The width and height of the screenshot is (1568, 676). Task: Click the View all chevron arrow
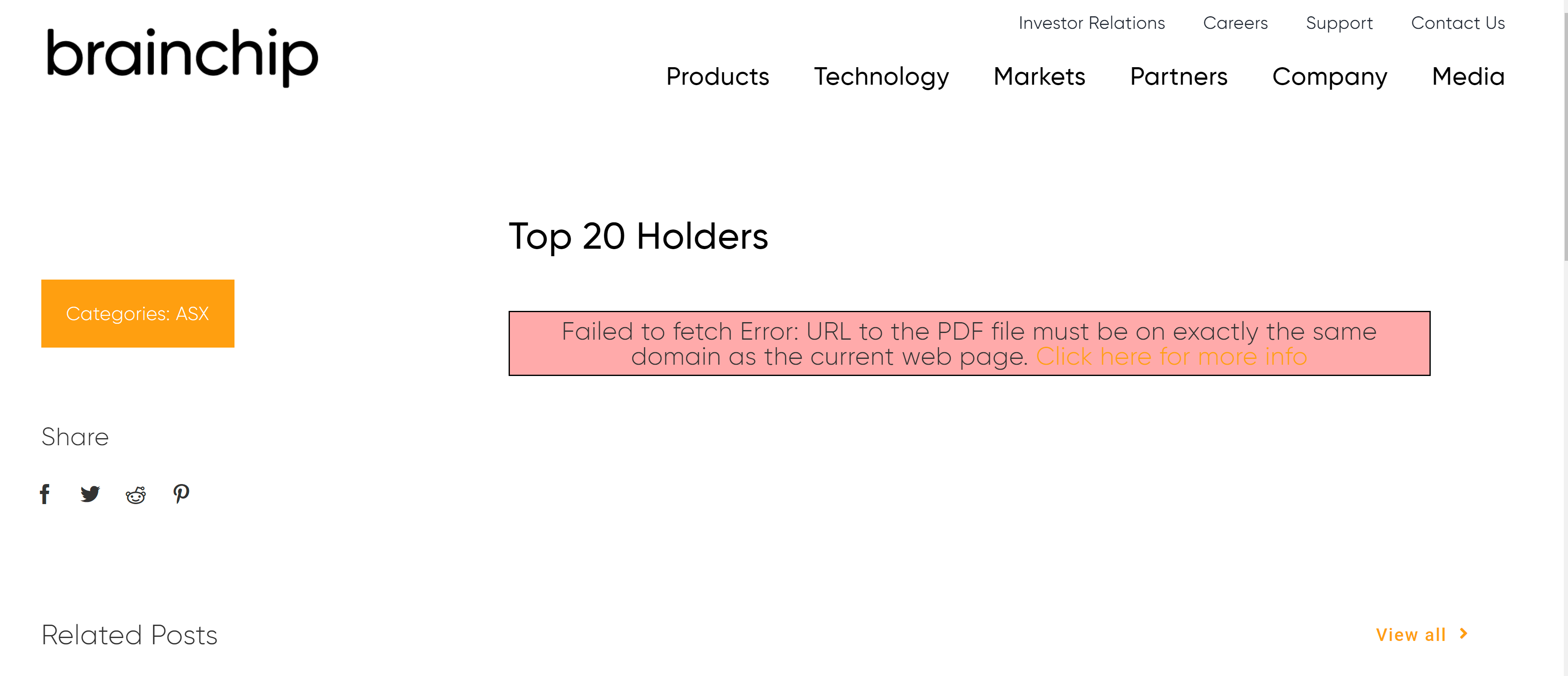click(x=1464, y=634)
